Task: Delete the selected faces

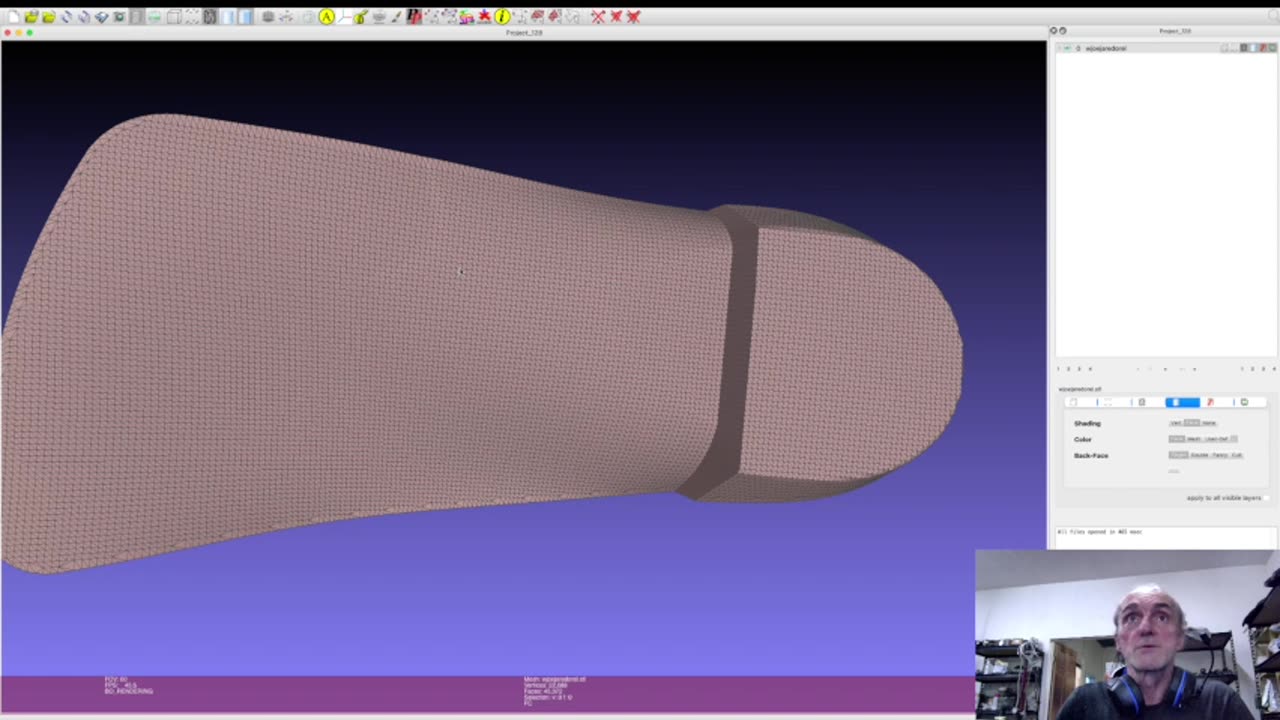Action: (x=616, y=16)
